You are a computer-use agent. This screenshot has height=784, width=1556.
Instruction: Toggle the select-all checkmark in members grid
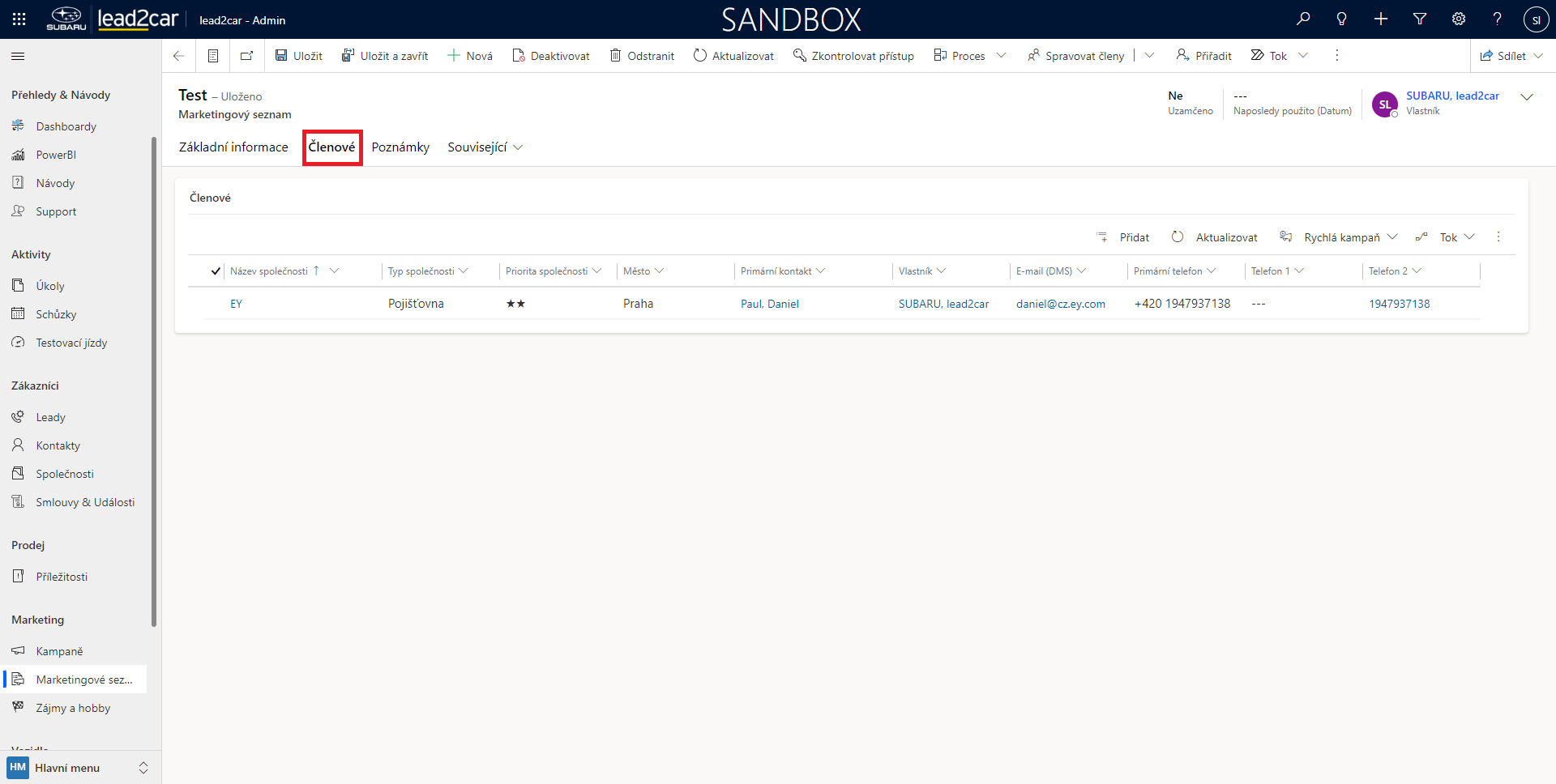[x=216, y=271]
